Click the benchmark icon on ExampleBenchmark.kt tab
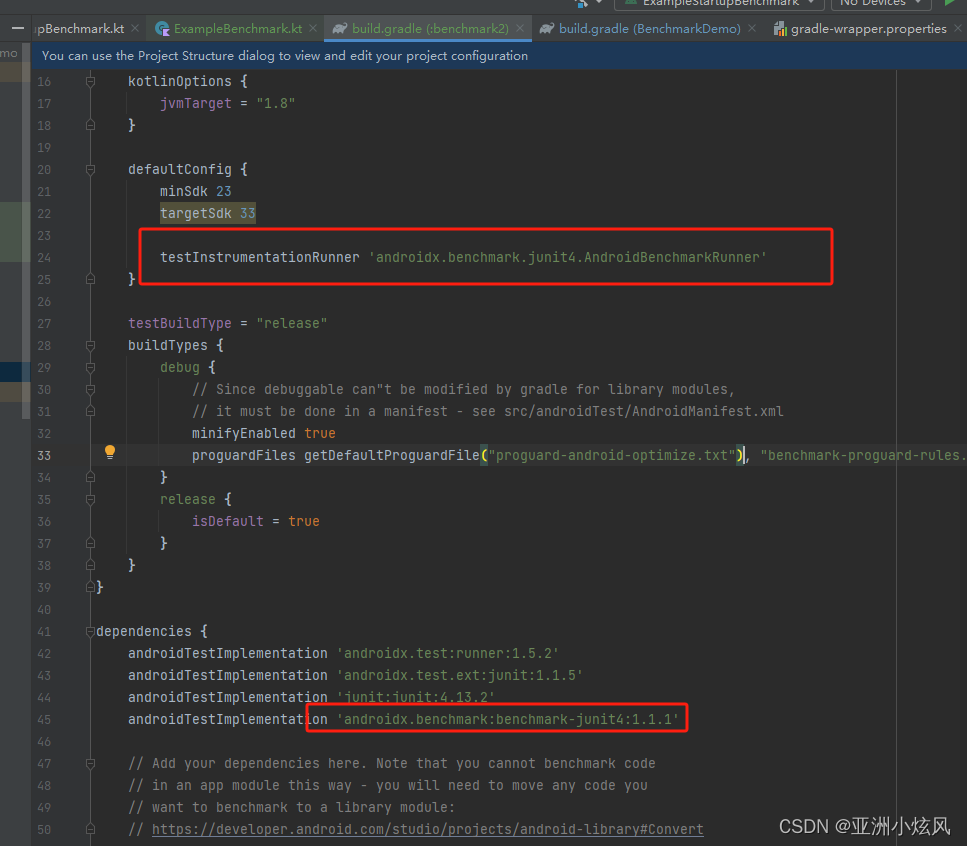Viewport: 967px width, 846px height. pos(161,28)
